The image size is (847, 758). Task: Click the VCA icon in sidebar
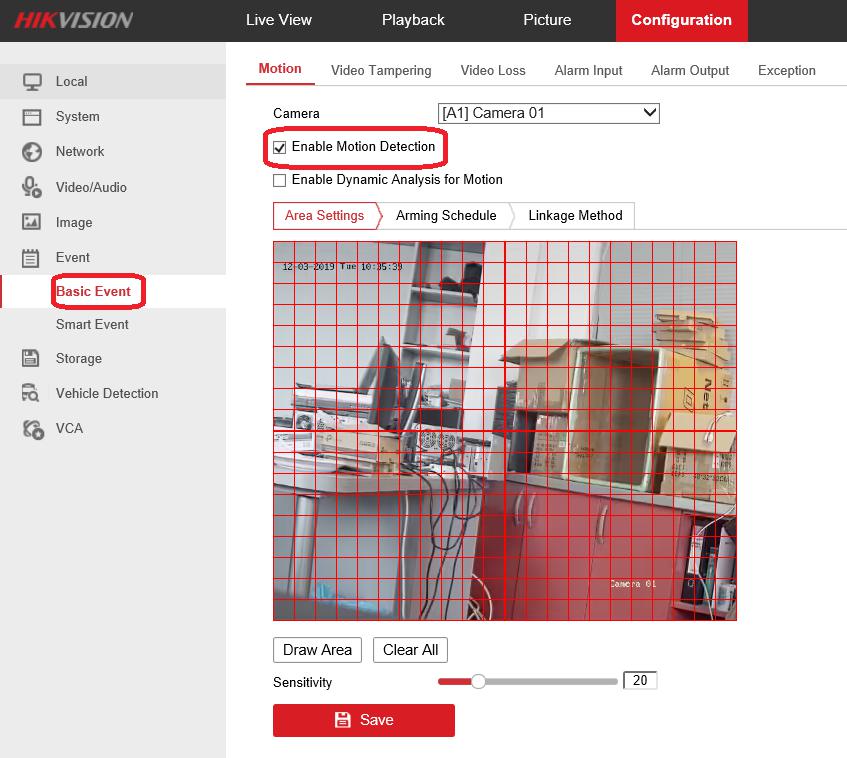32,428
